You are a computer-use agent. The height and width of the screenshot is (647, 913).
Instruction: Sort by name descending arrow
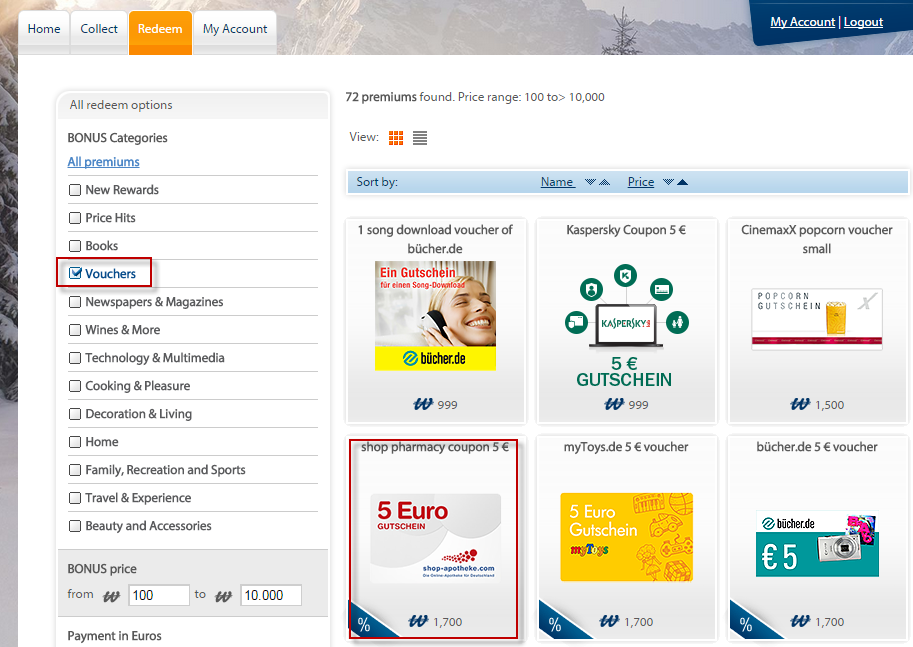590,182
